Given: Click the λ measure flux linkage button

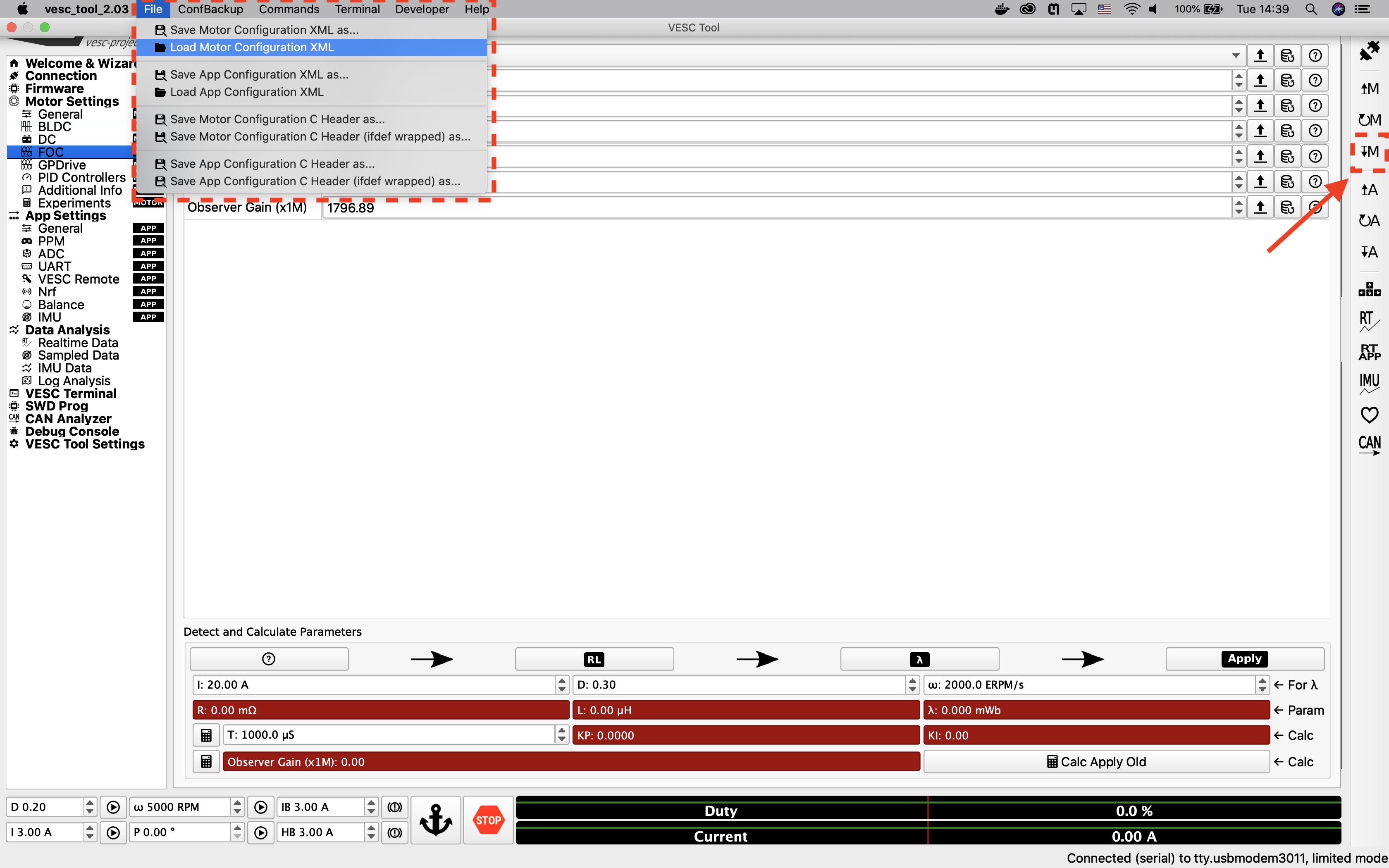Looking at the screenshot, I should tap(919, 659).
